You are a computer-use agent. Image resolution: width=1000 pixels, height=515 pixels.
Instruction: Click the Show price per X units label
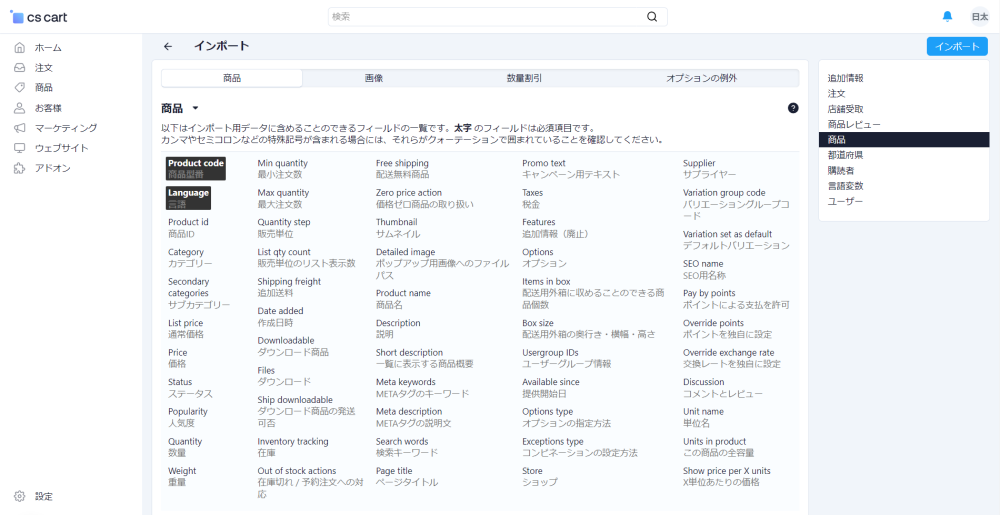(x=726, y=471)
